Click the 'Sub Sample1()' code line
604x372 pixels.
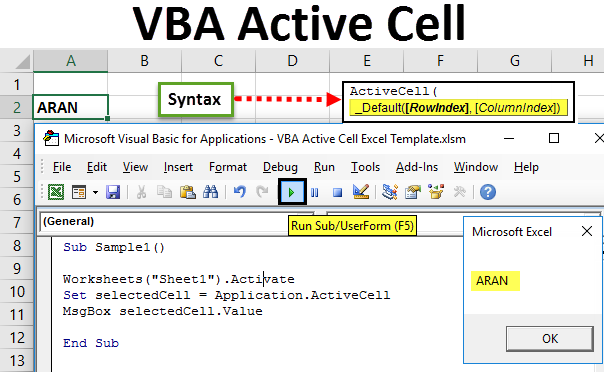pyautogui.click(x=114, y=247)
